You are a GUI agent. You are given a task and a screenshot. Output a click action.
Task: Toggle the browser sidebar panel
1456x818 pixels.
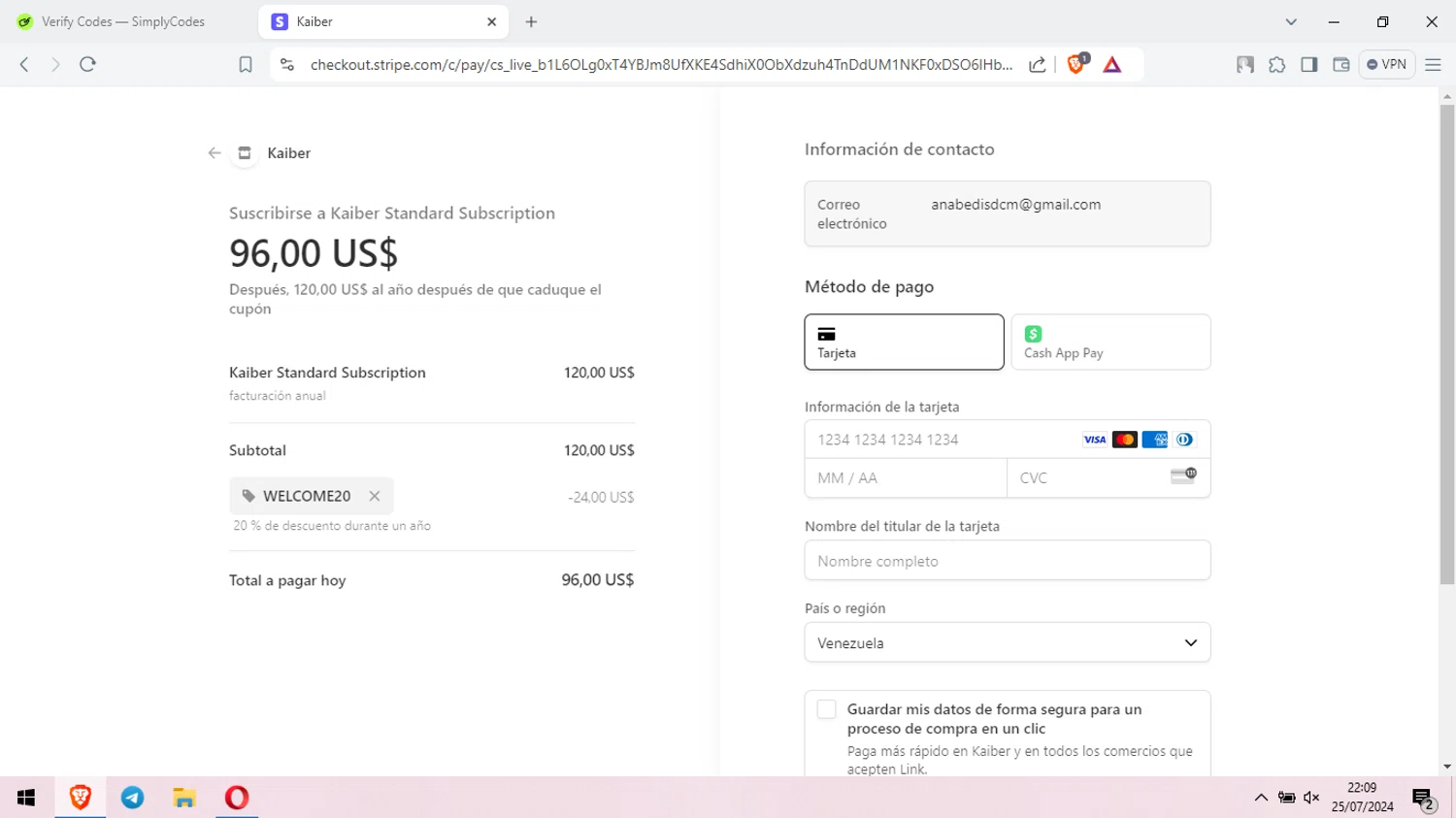(x=1309, y=64)
